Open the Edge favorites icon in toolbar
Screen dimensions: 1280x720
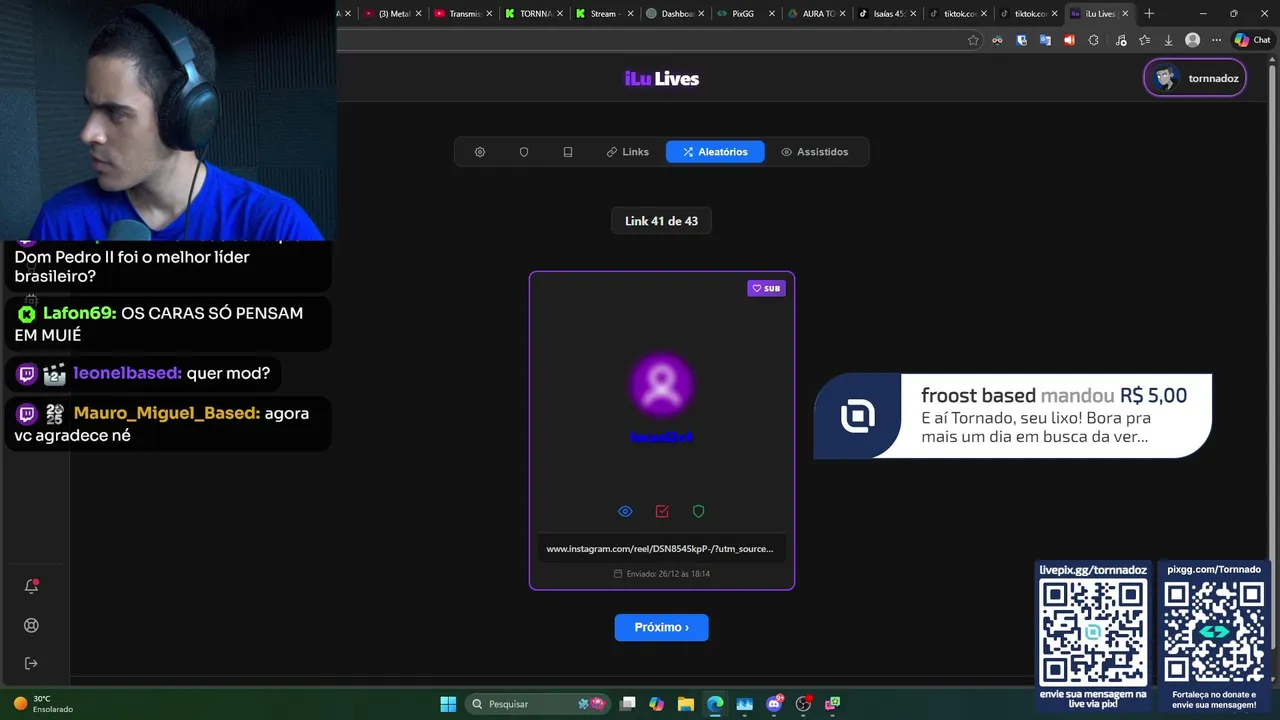pyautogui.click(x=1144, y=40)
